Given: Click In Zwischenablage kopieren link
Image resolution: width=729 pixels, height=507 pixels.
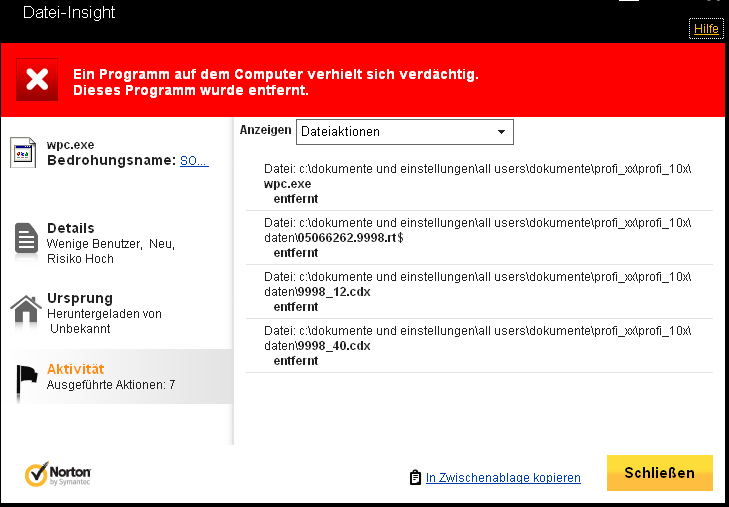Looking at the screenshot, I should (503, 478).
